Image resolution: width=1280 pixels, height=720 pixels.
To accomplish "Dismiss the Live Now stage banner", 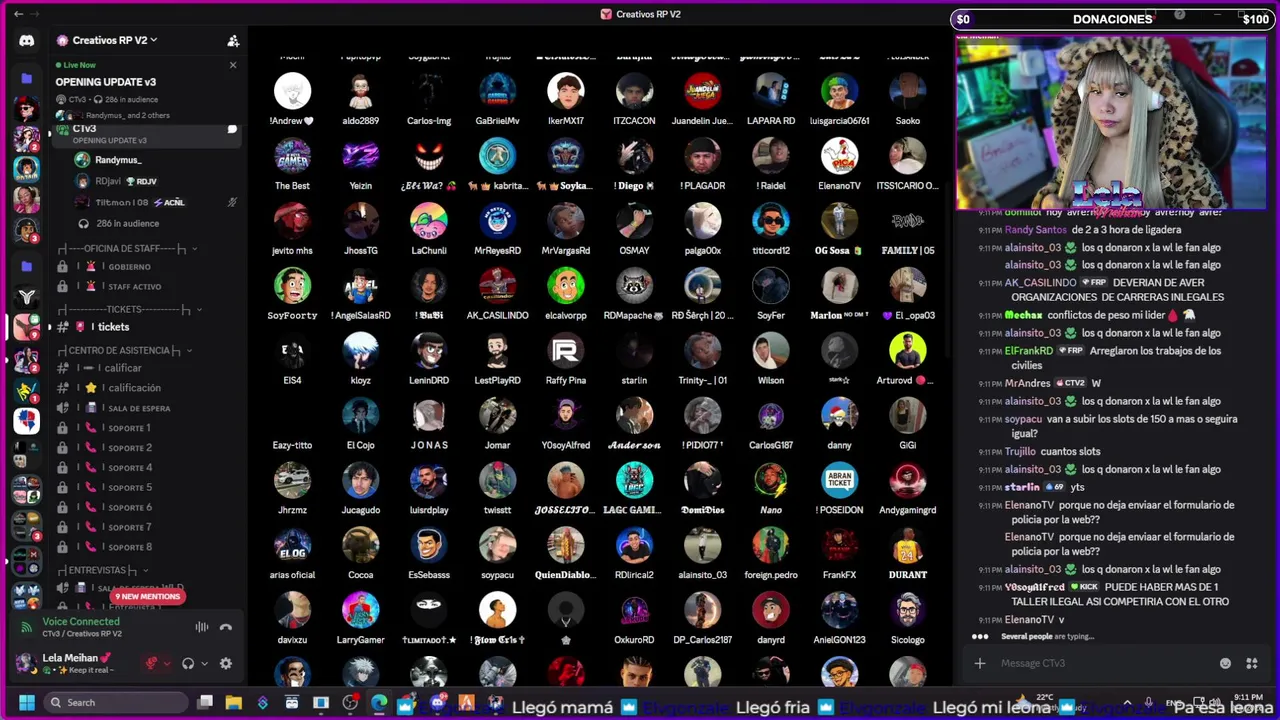I will pyautogui.click(x=233, y=65).
